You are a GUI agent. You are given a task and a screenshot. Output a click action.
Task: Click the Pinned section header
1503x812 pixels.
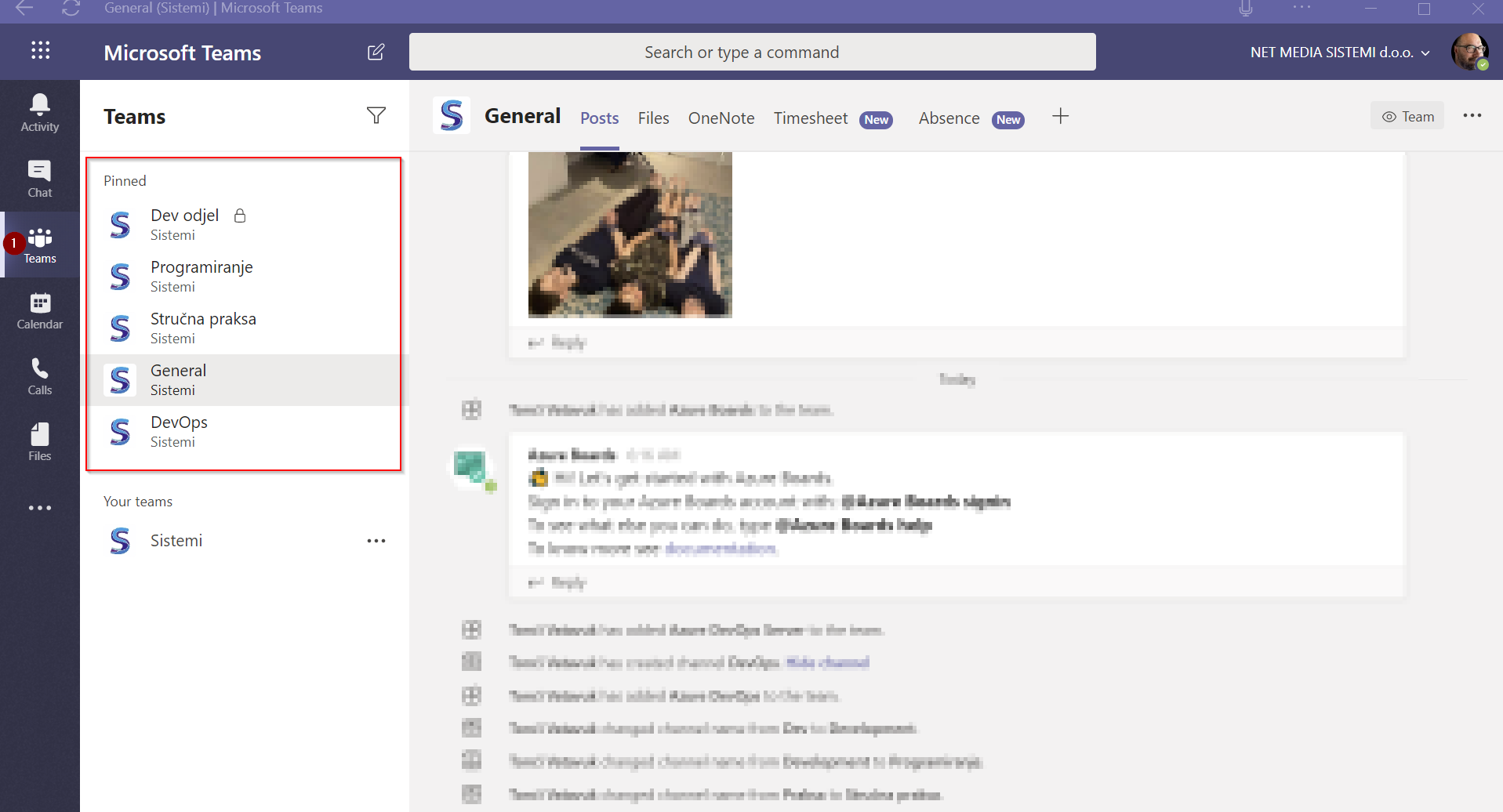125,181
